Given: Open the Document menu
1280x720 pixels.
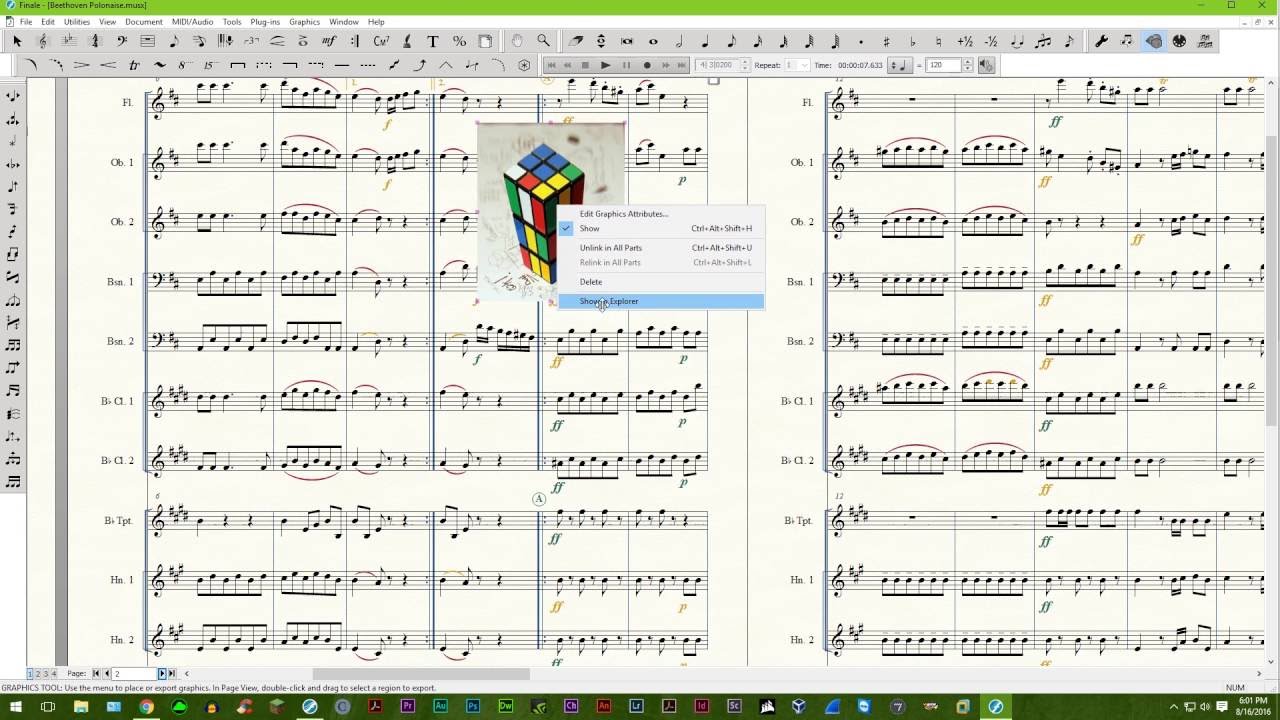Looking at the screenshot, I should coord(143,21).
